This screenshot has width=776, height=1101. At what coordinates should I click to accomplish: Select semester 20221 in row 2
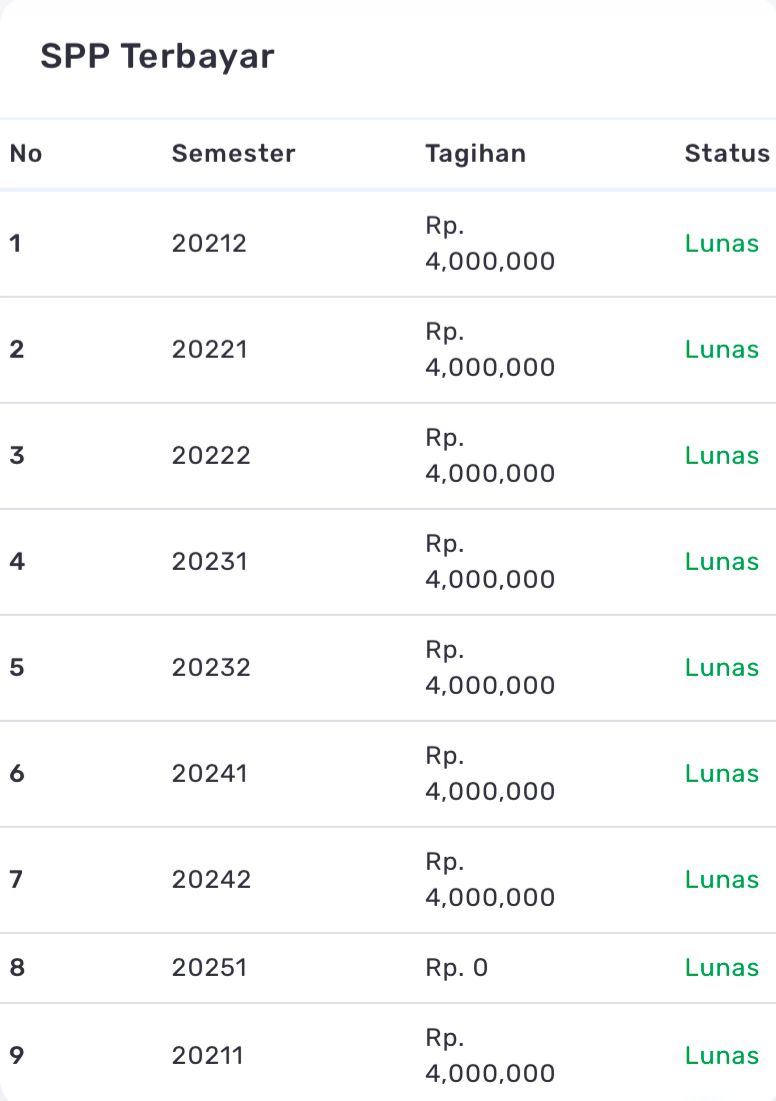(209, 350)
